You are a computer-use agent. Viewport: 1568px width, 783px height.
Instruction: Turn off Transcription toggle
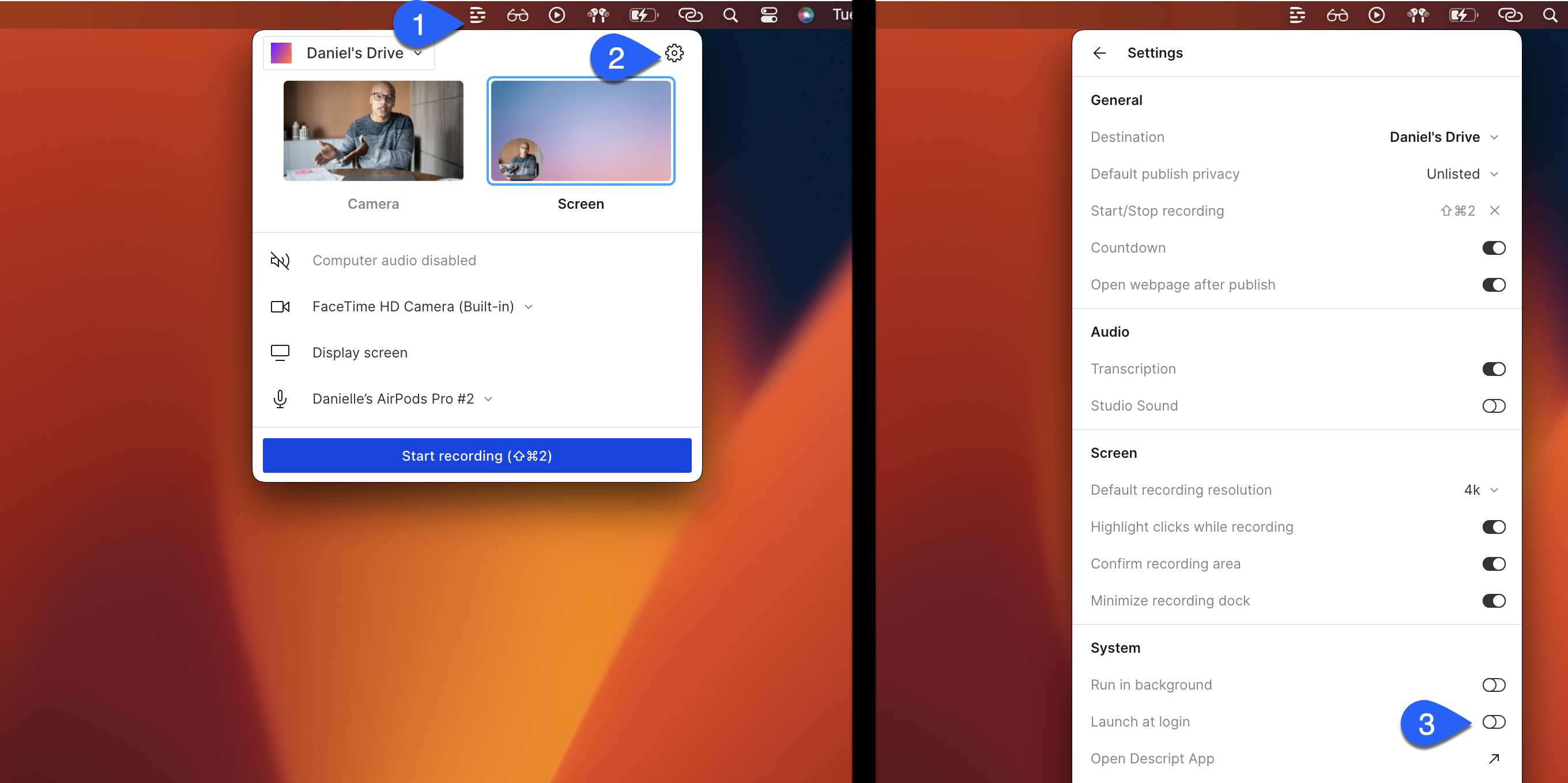coord(1494,369)
